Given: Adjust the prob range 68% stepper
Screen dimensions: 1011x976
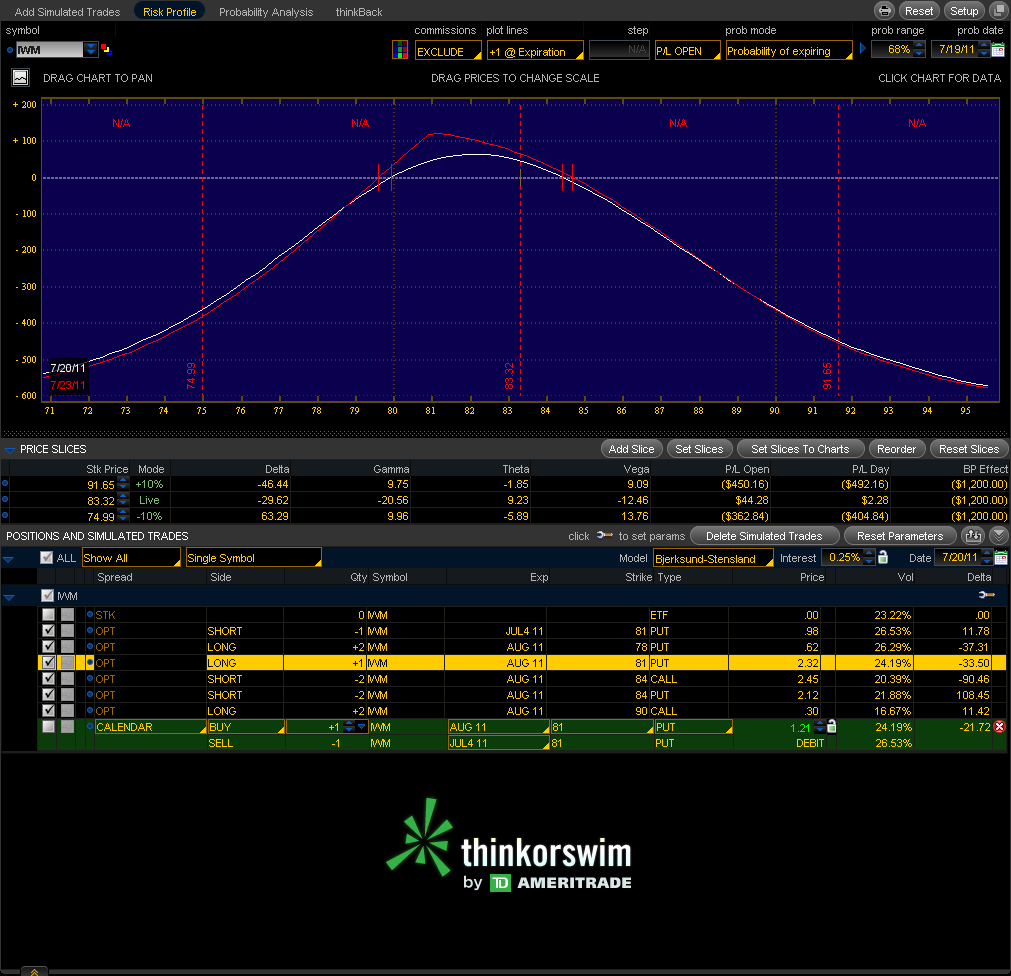Looking at the screenshot, I should pos(919,49).
